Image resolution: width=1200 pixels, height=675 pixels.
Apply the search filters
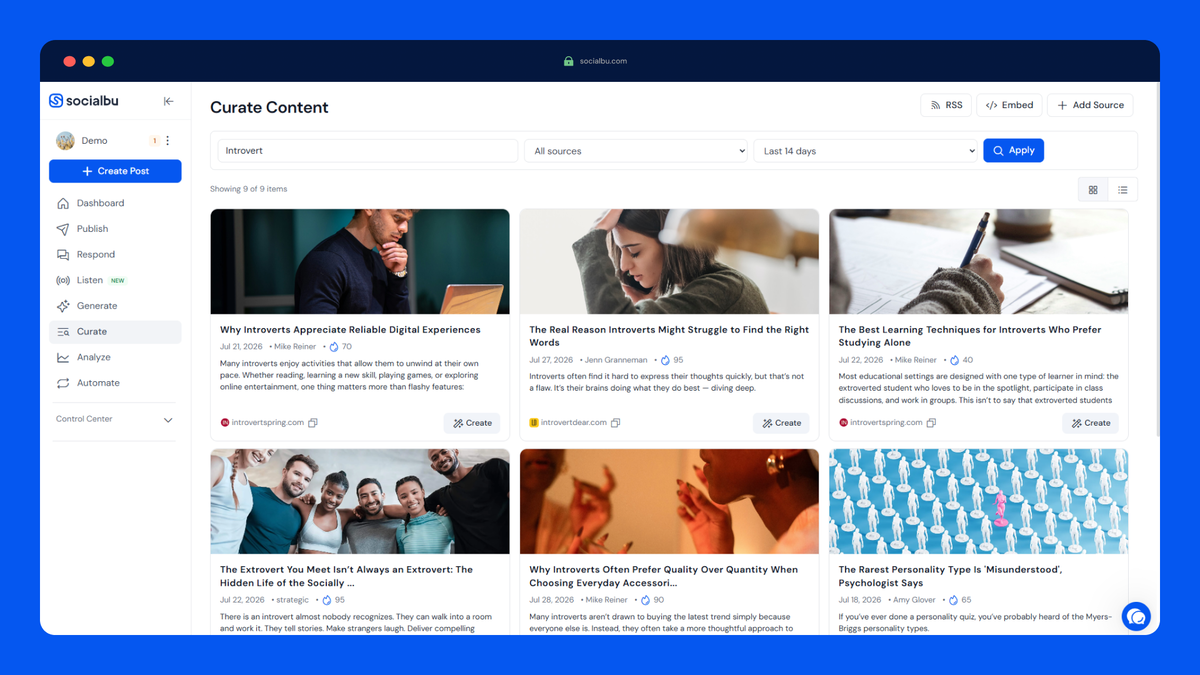(1014, 151)
